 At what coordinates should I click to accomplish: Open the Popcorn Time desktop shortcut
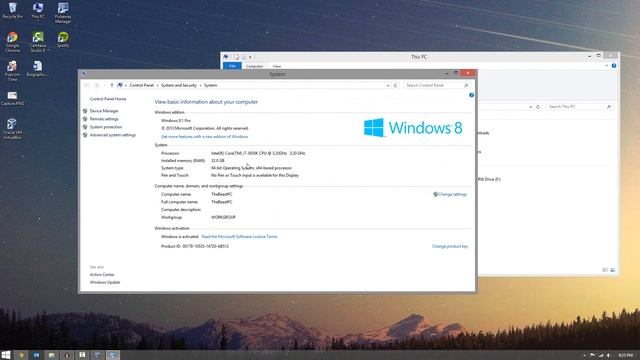(x=12, y=70)
